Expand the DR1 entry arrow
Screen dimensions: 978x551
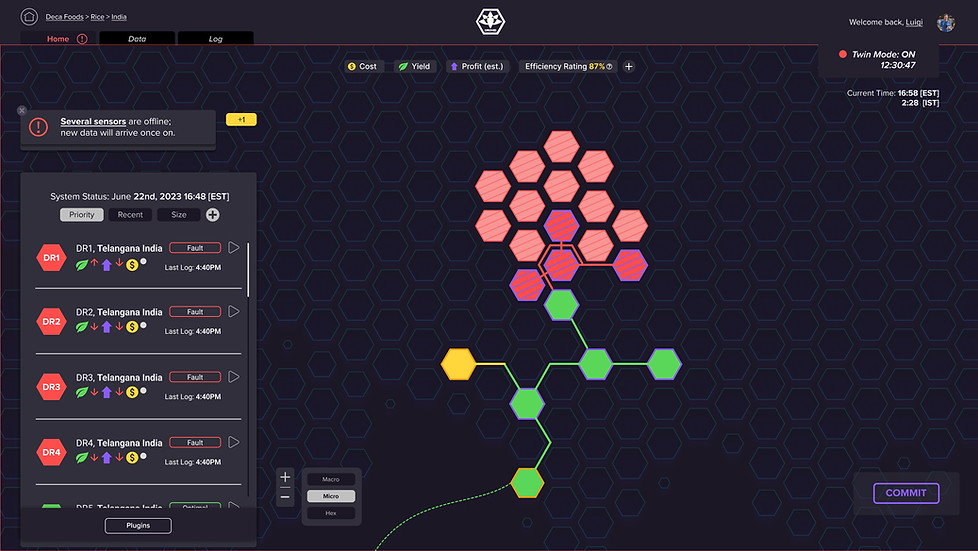234,248
